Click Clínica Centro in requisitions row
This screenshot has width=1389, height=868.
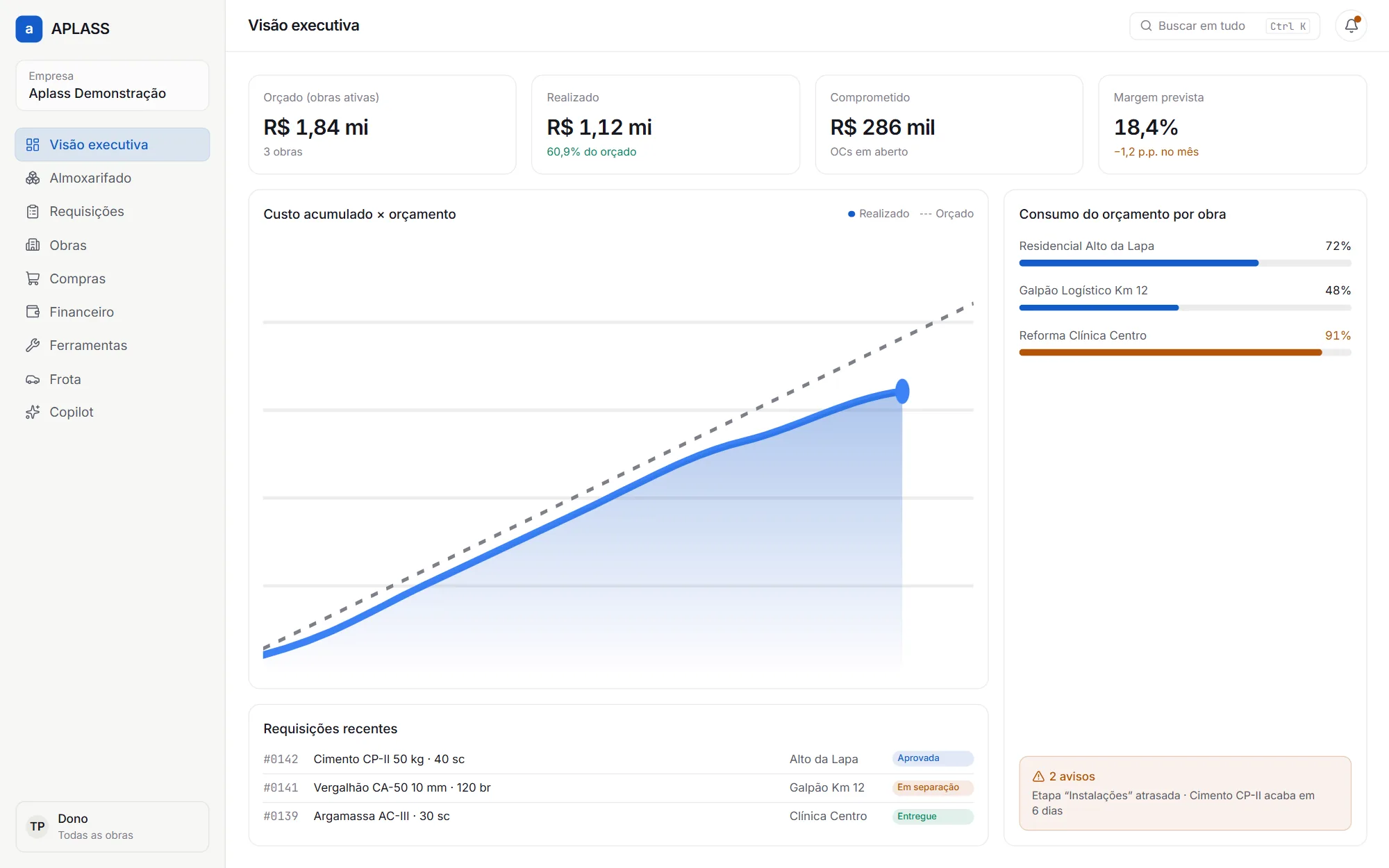click(x=828, y=816)
